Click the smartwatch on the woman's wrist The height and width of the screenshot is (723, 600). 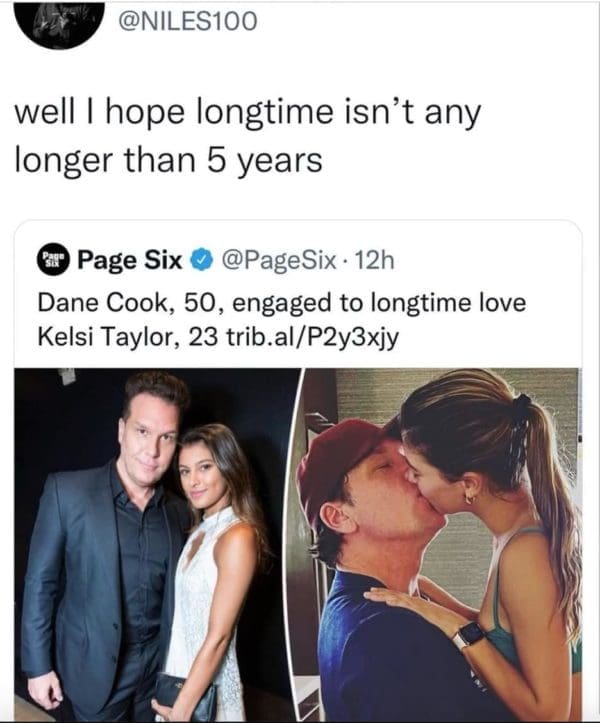click(x=468, y=634)
